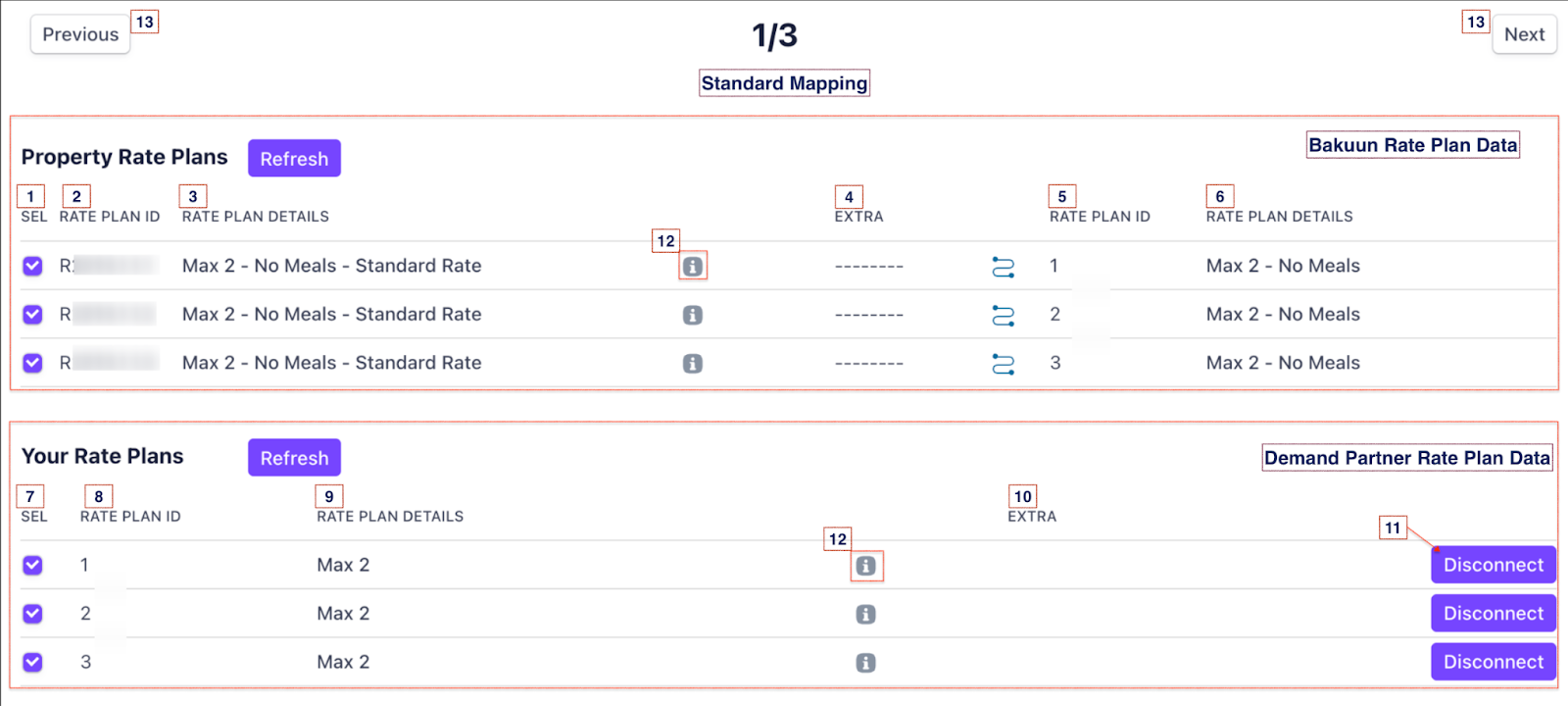This screenshot has width=1568, height=706.
Task: Toggle checkbox for your rate plan 3
Action: tap(32, 662)
